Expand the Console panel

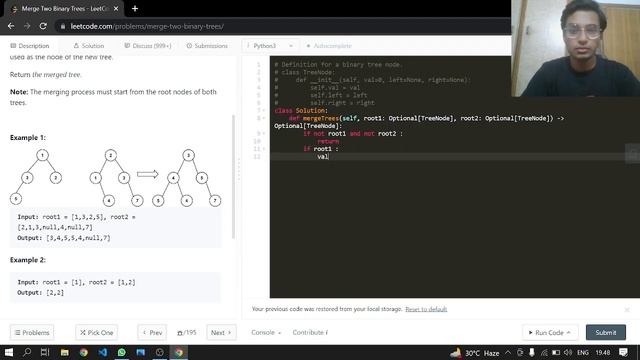(266, 333)
